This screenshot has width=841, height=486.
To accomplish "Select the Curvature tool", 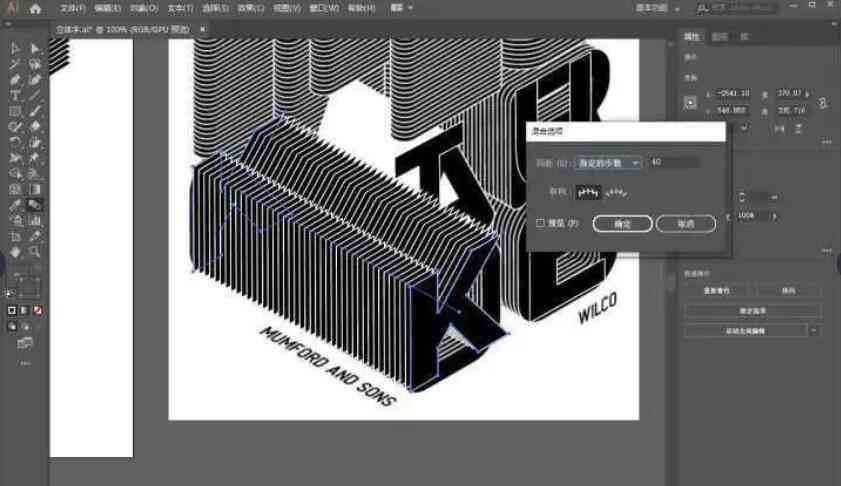I will pyautogui.click(x=35, y=80).
